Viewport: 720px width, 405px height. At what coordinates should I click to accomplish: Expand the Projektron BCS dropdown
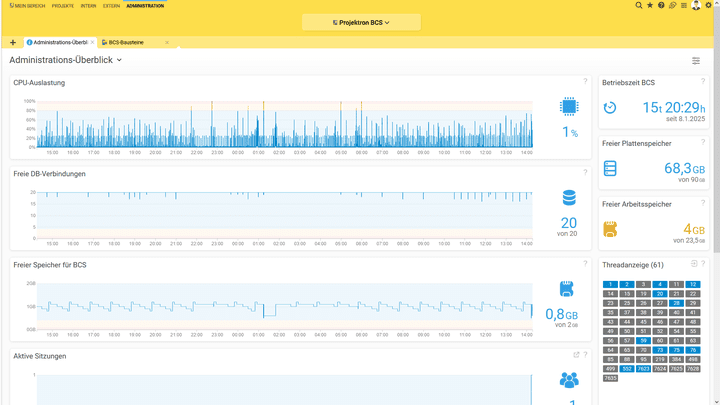tap(360, 22)
